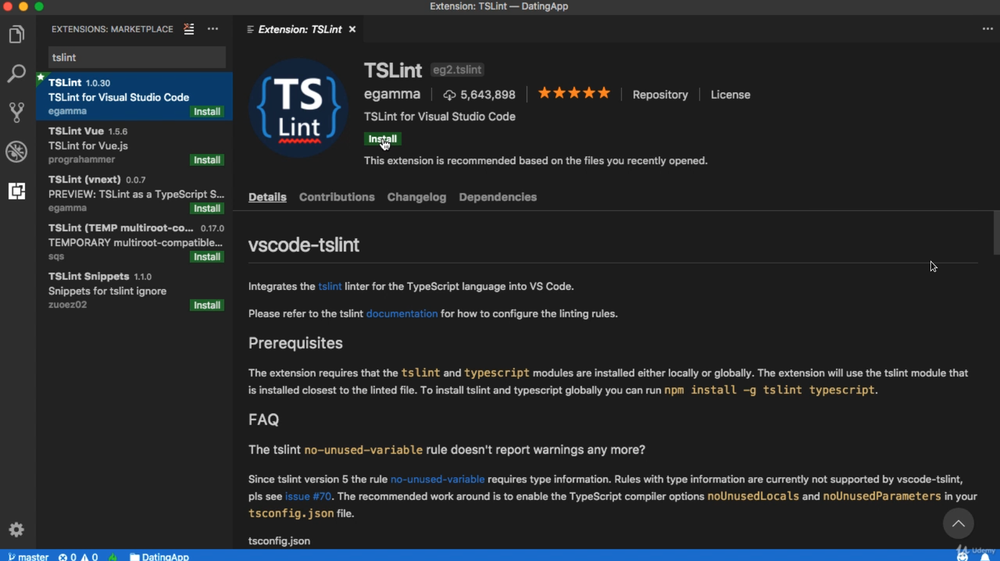Click the tsconfig.json code text
This screenshot has width=1000, height=561.
291,513
